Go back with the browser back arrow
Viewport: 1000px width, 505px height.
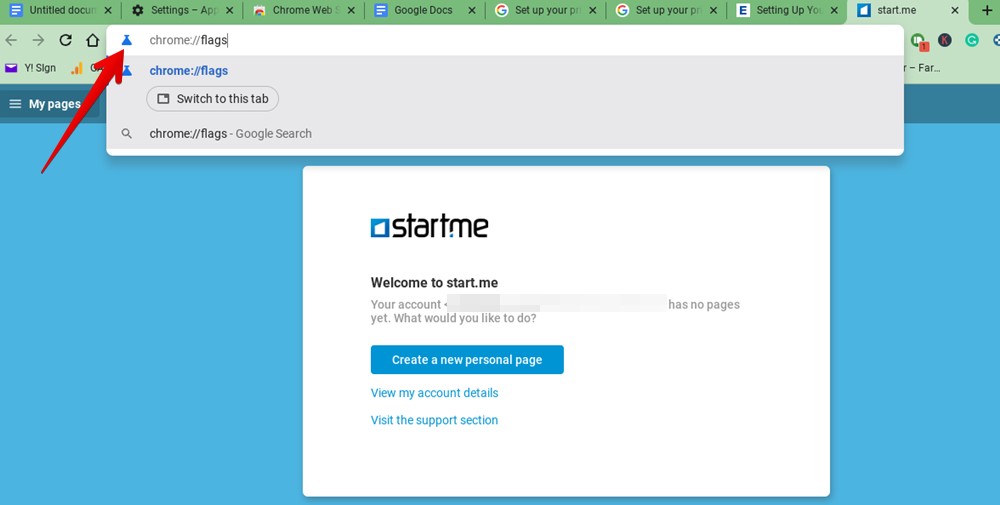click(x=11, y=40)
